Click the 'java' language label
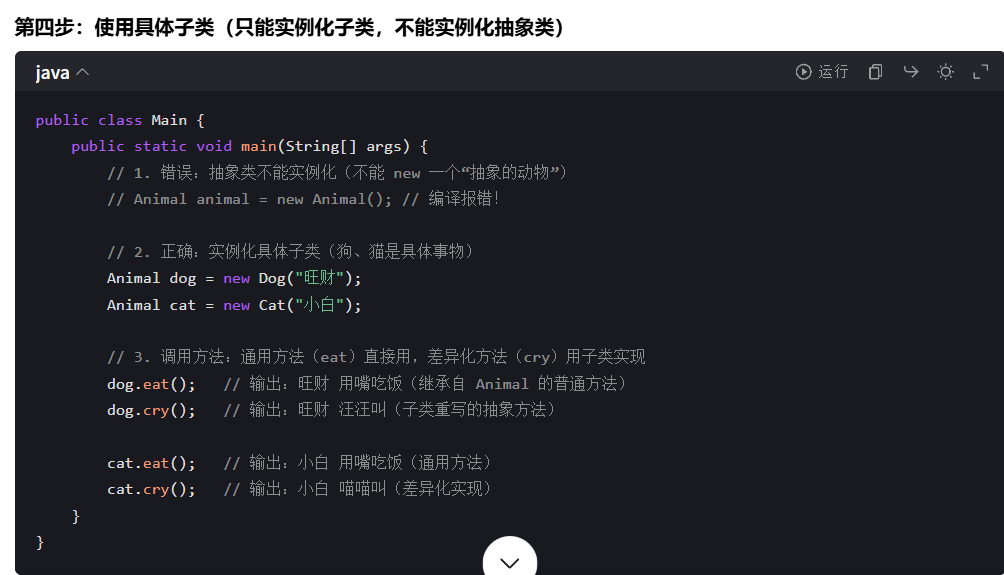The image size is (1004, 575). pos(52,73)
